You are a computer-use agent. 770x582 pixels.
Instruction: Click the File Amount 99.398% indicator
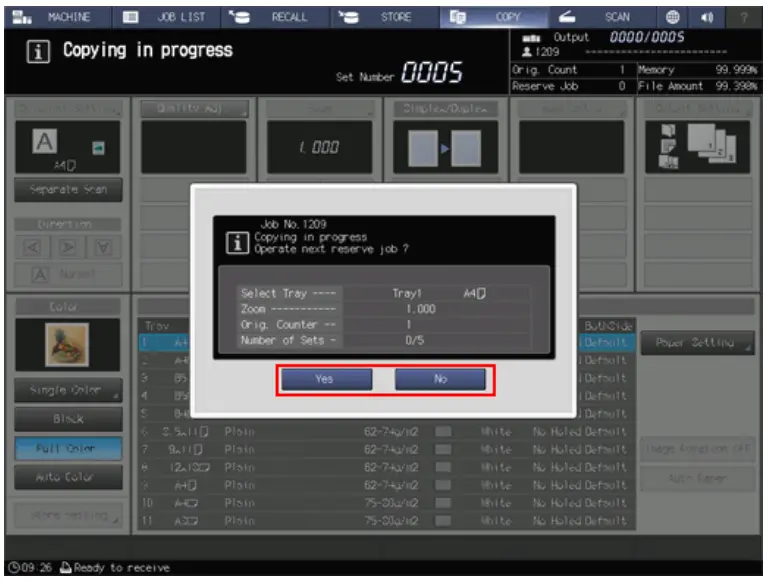(x=698, y=86)
